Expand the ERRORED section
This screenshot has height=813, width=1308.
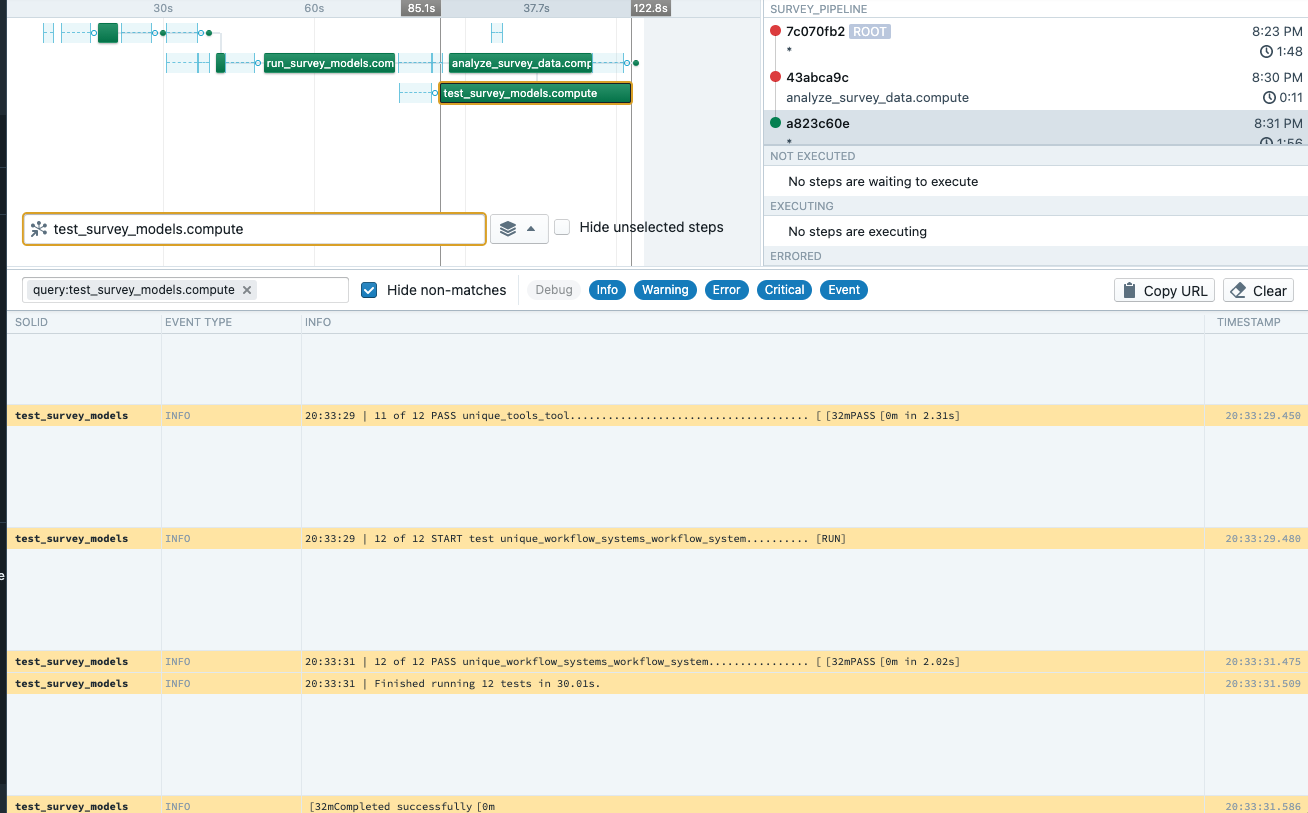click(794, 256)
